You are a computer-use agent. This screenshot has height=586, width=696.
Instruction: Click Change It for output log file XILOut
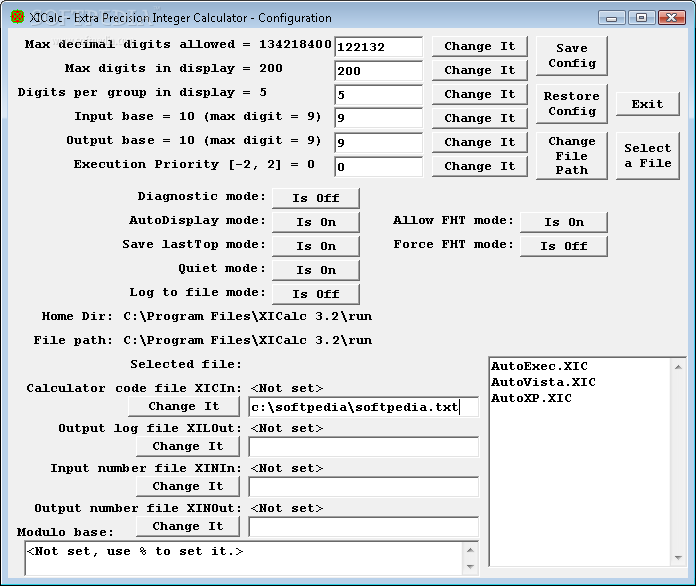(x=188, y=446)
